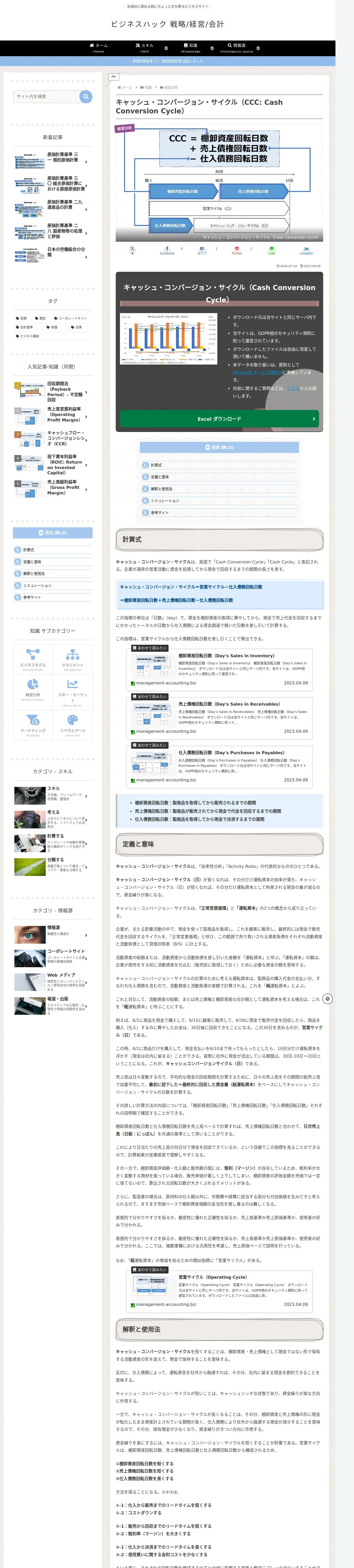
Task: Click the blue magnifier search button
Action: [x=86, y=97]
